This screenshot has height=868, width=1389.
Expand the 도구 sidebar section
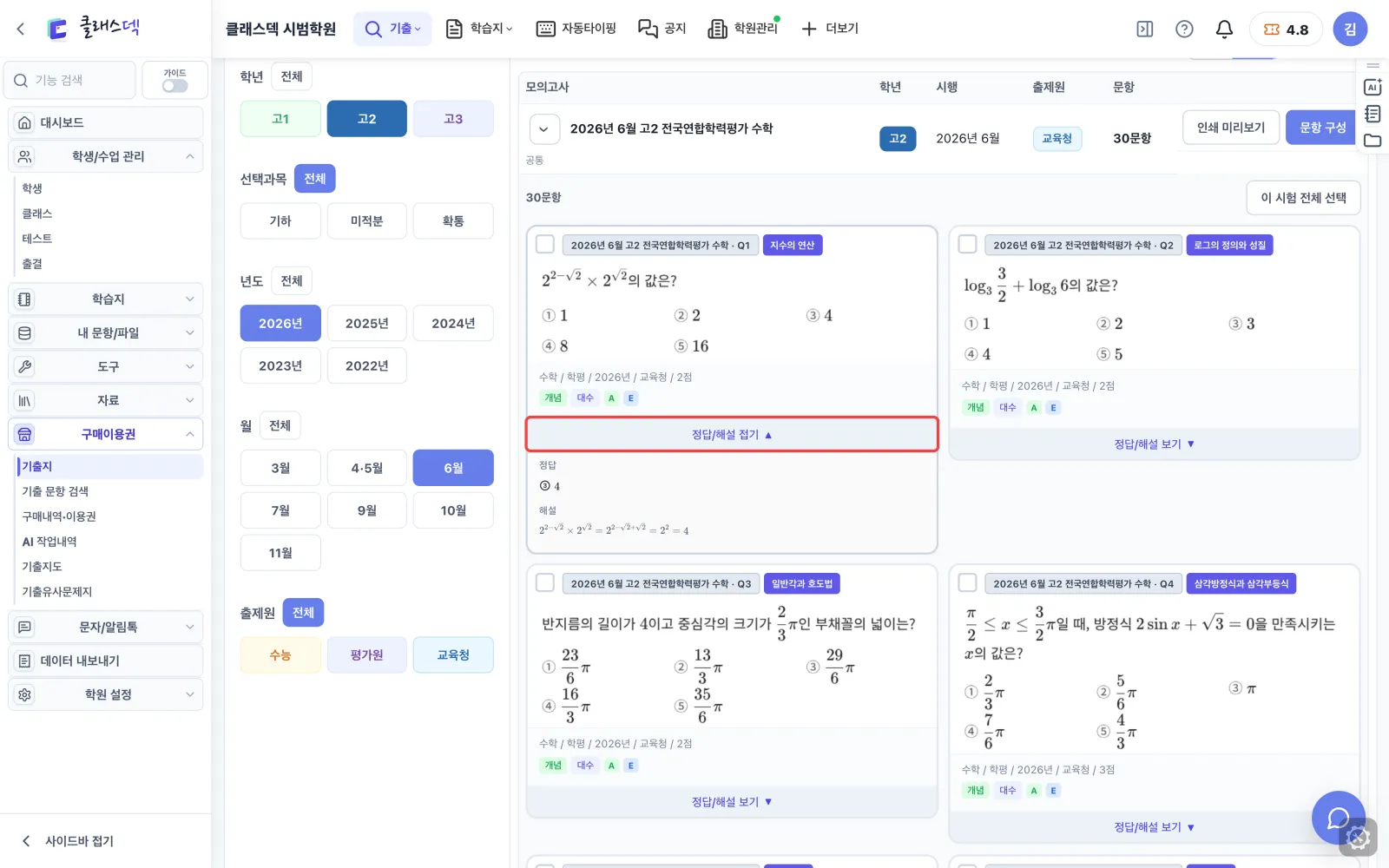(105, 366)
